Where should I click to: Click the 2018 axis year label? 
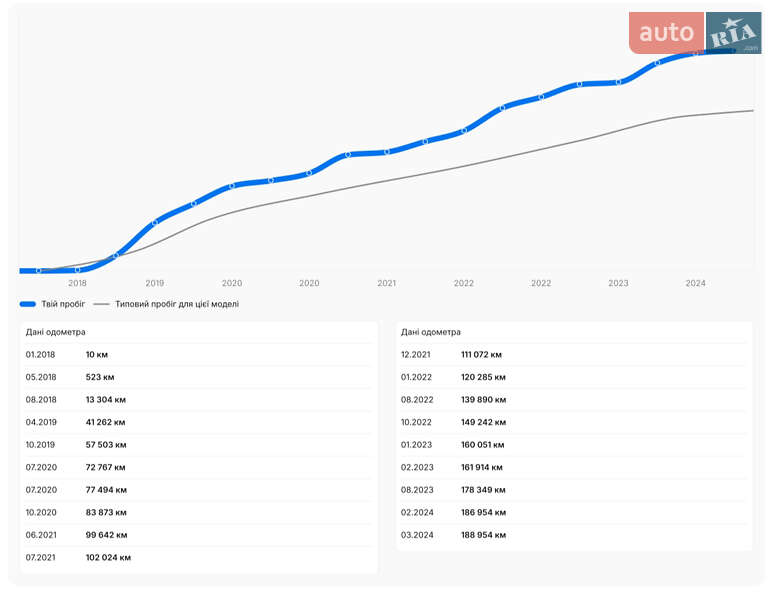77,283
